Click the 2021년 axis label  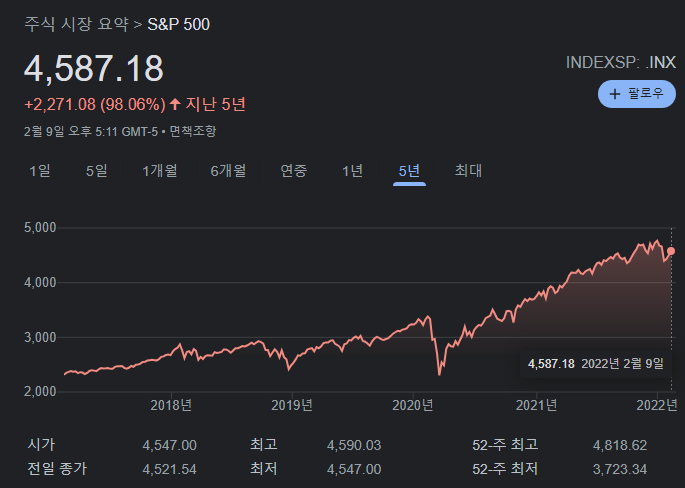click(536, 405)
